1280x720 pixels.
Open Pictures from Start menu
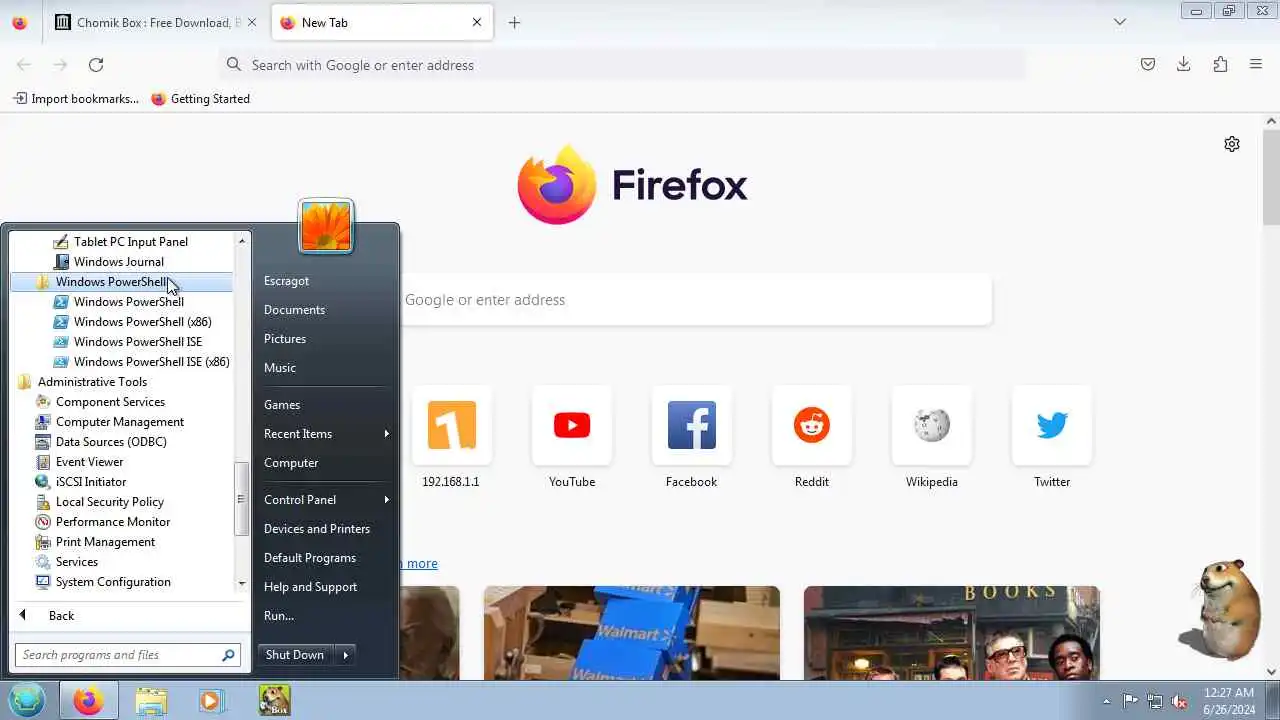coord(285,339)
